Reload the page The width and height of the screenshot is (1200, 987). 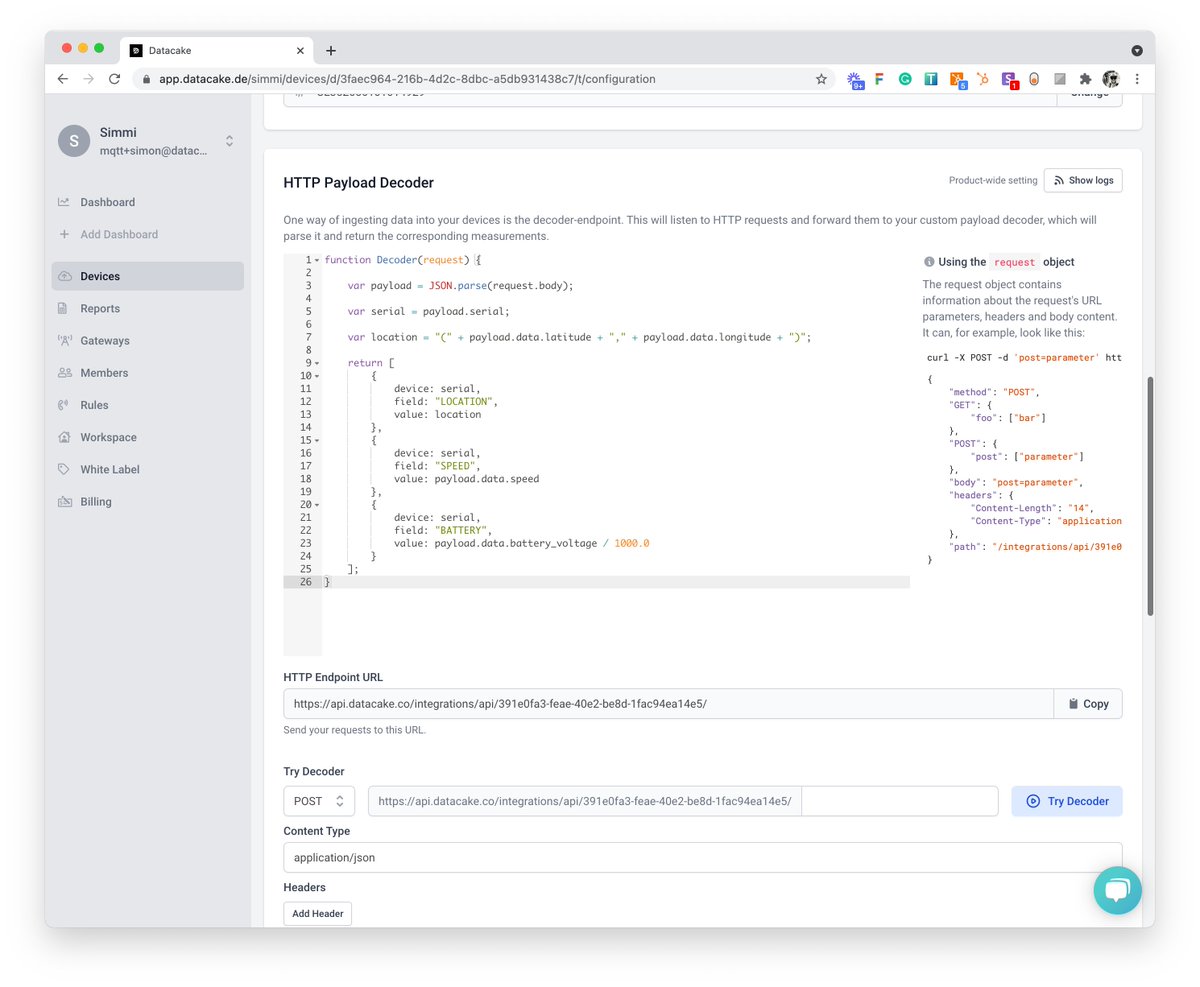pos(115,79)
